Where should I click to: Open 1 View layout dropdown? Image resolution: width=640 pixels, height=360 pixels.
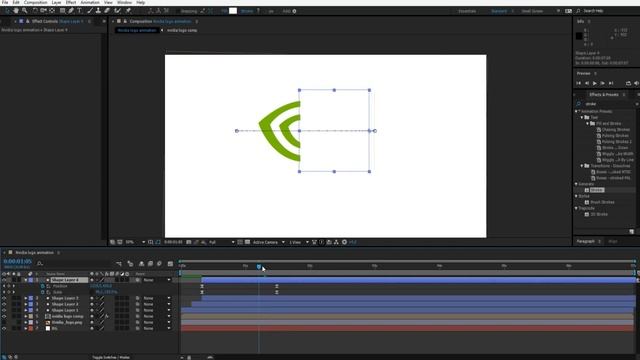click(299, 242)
